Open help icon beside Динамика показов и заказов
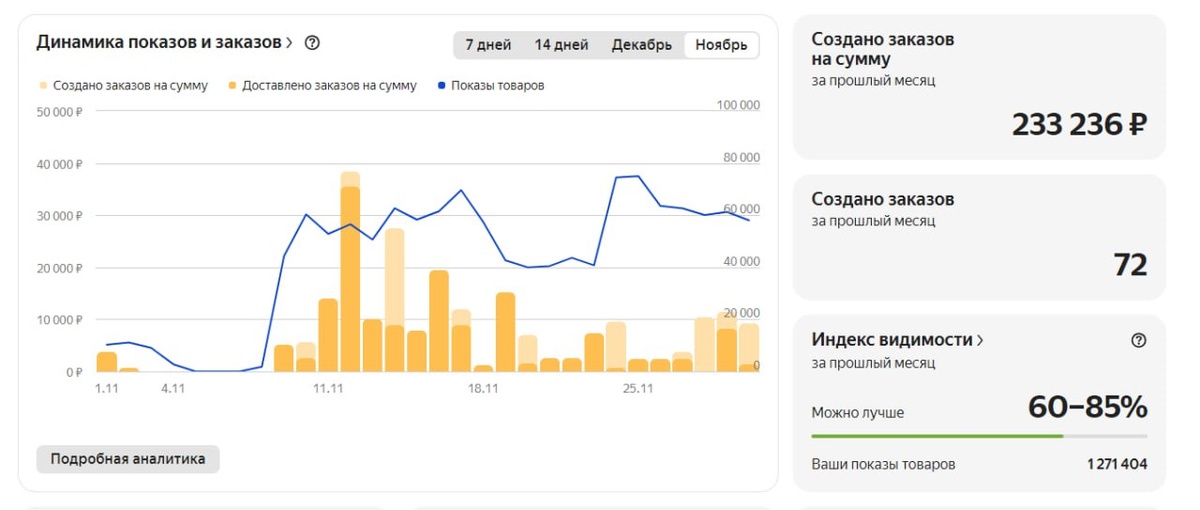 (x=312, y=43)
